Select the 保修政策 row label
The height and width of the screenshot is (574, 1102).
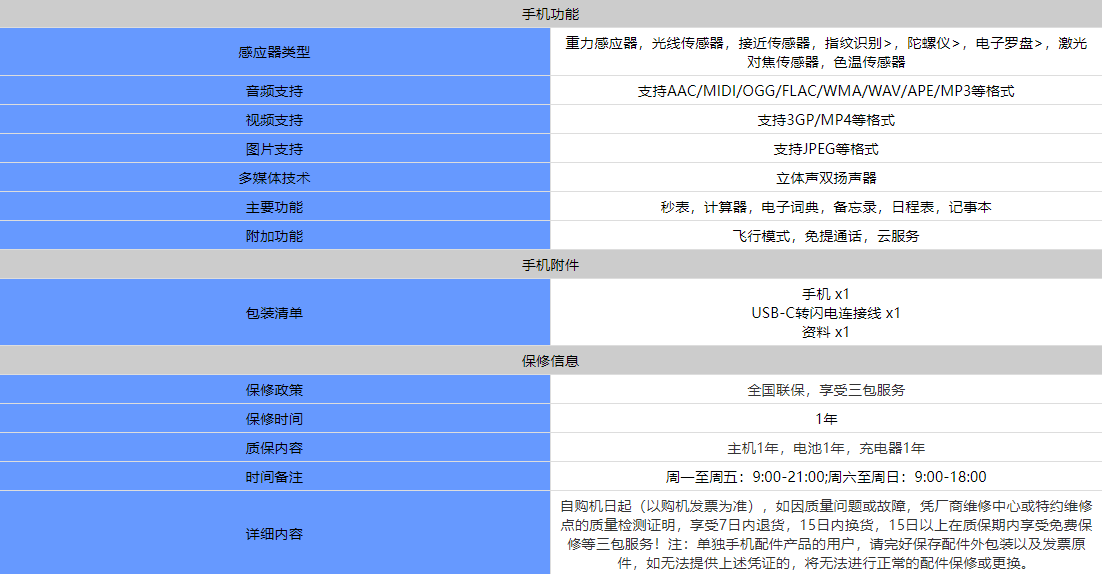pyautogui.click(x=274, y=390)
